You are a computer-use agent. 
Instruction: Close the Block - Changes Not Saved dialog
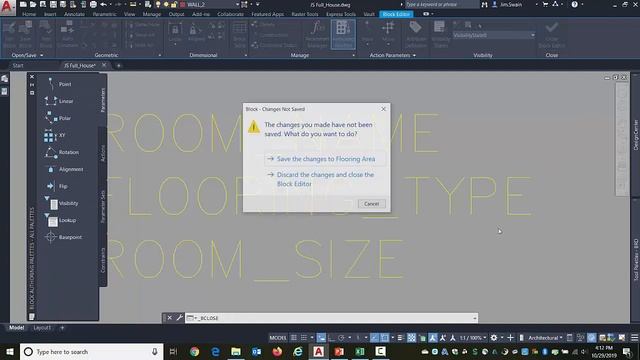(x=383, y=109)
